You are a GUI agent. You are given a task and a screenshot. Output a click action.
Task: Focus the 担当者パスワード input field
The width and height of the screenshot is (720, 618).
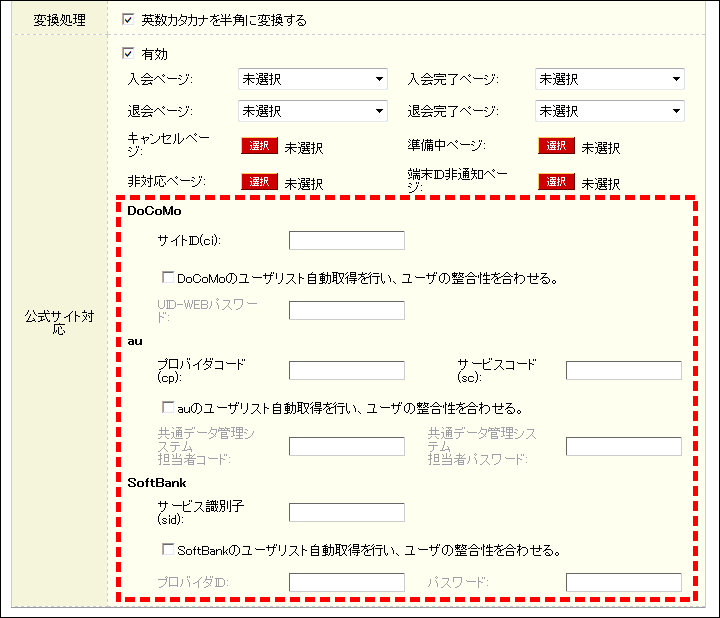624,446
